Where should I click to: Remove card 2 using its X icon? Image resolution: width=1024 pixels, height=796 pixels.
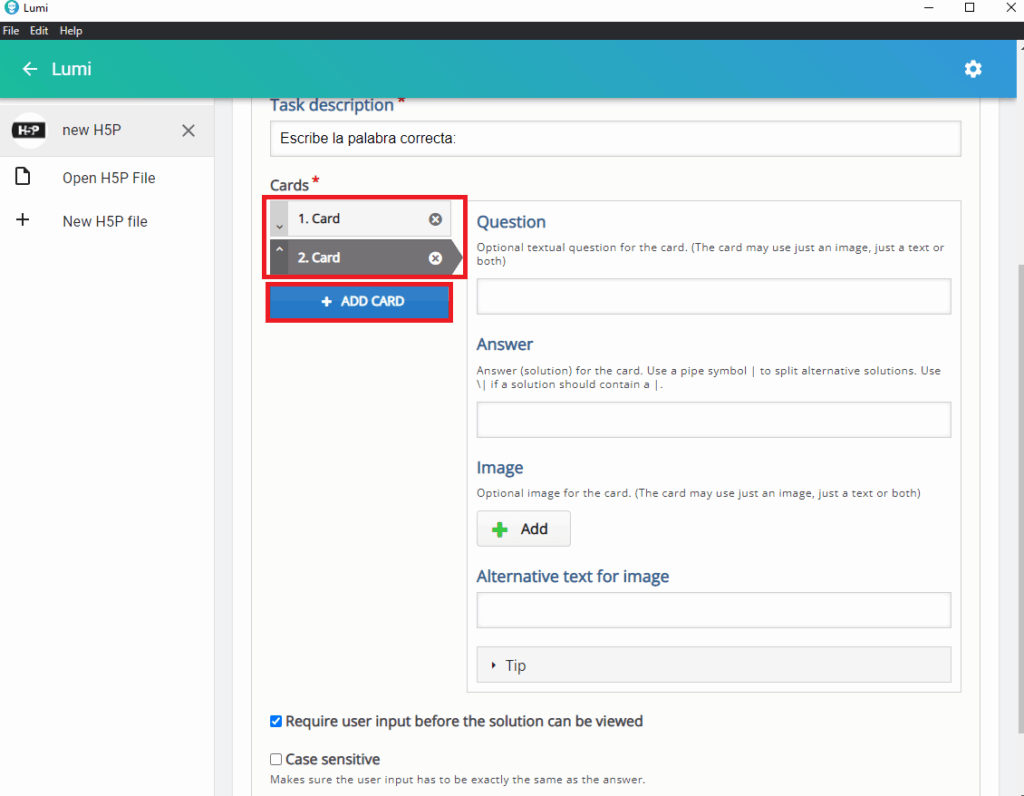tap(435, 258)
